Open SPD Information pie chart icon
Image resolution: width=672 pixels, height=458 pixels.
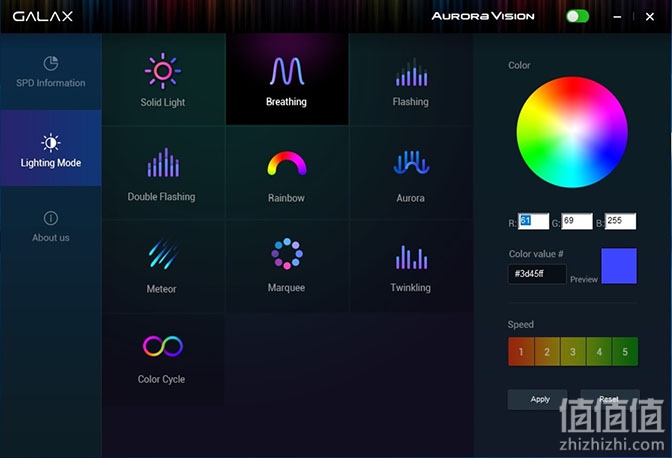coord(51,63)
